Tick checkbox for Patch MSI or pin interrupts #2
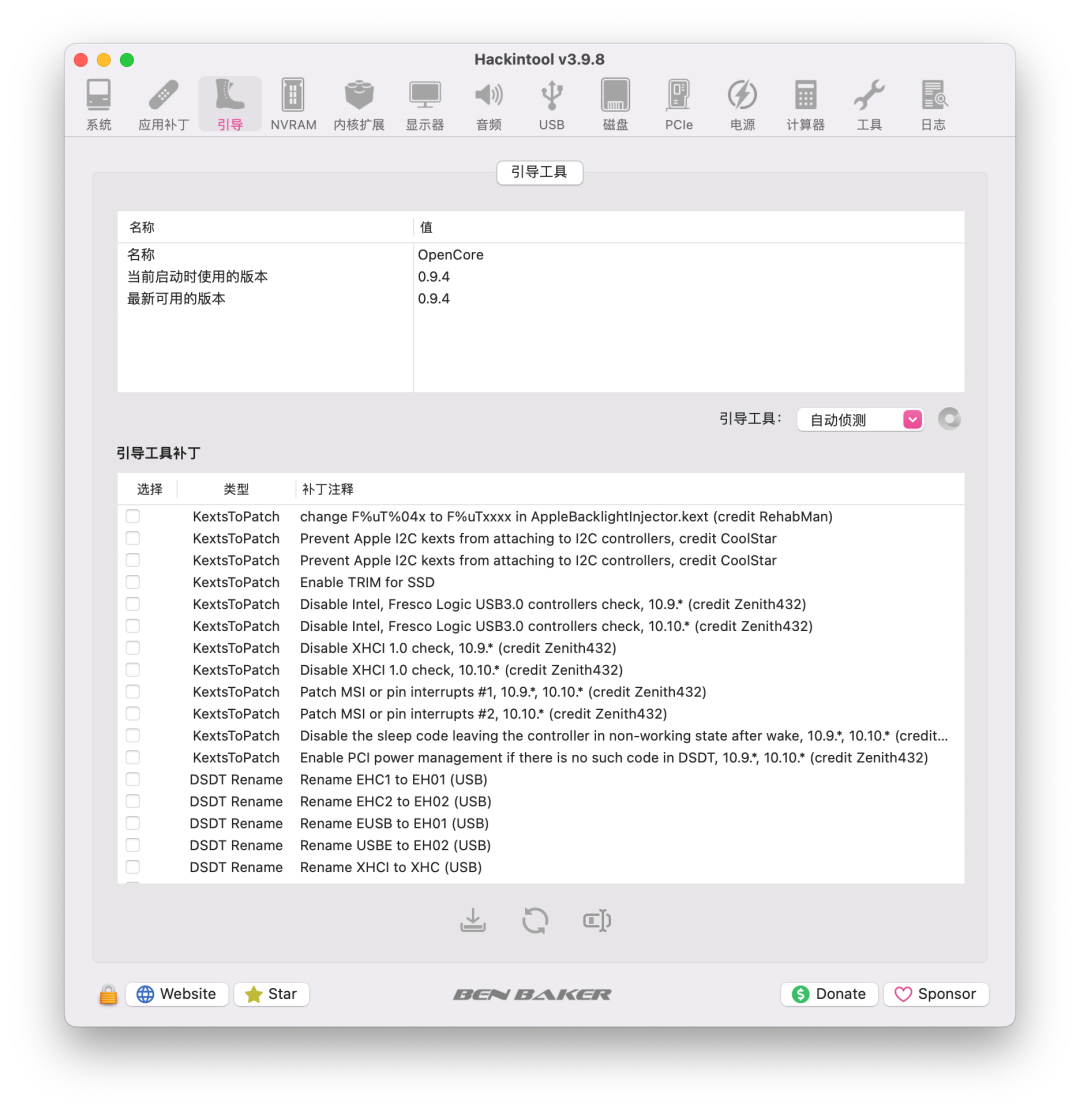Screen dimensions: 1080x1112 click(133, 713)
